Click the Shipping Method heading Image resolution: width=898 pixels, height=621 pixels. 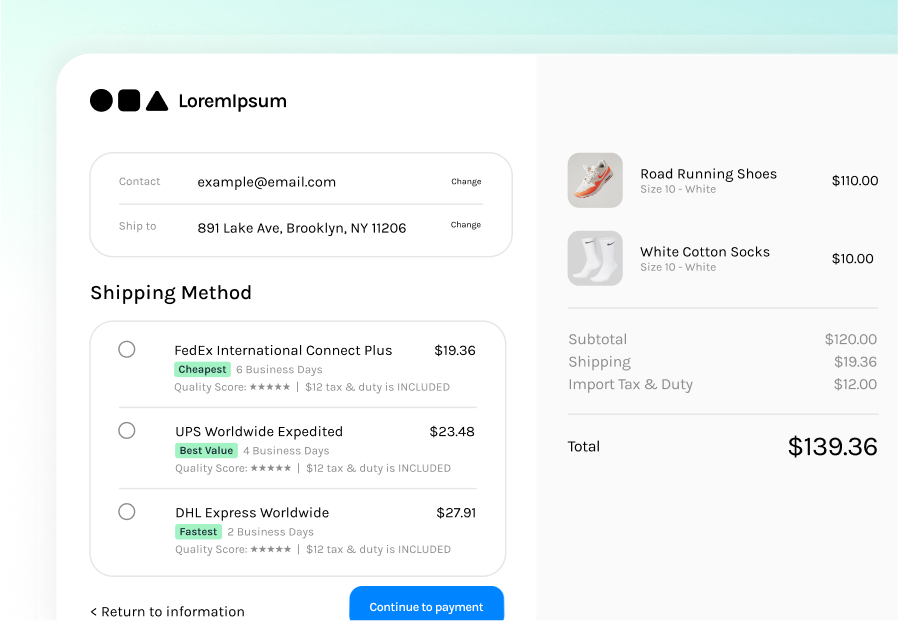tap(171, 293)
